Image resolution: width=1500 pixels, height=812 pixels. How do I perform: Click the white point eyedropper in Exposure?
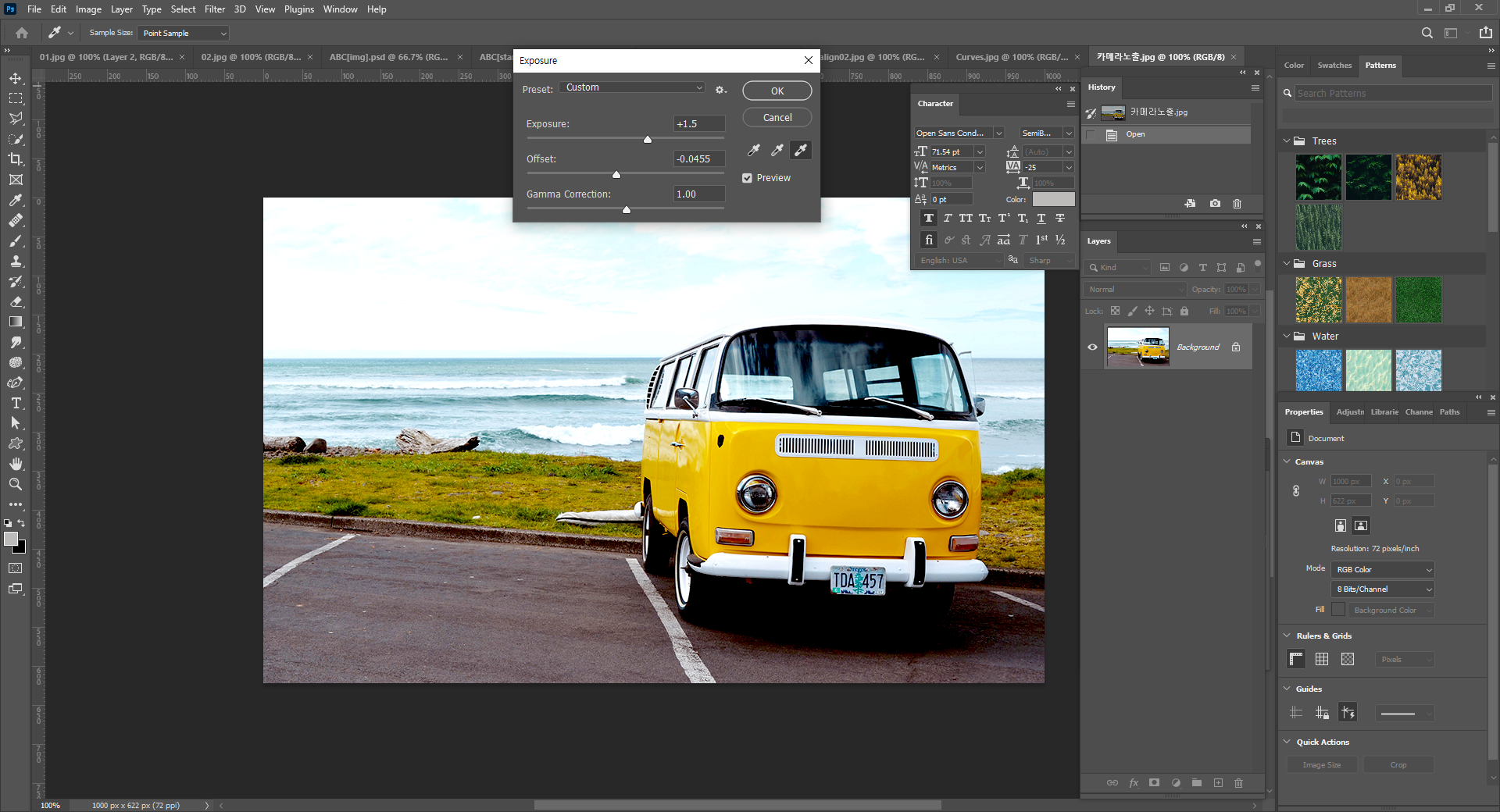click(x=801, y=150)
